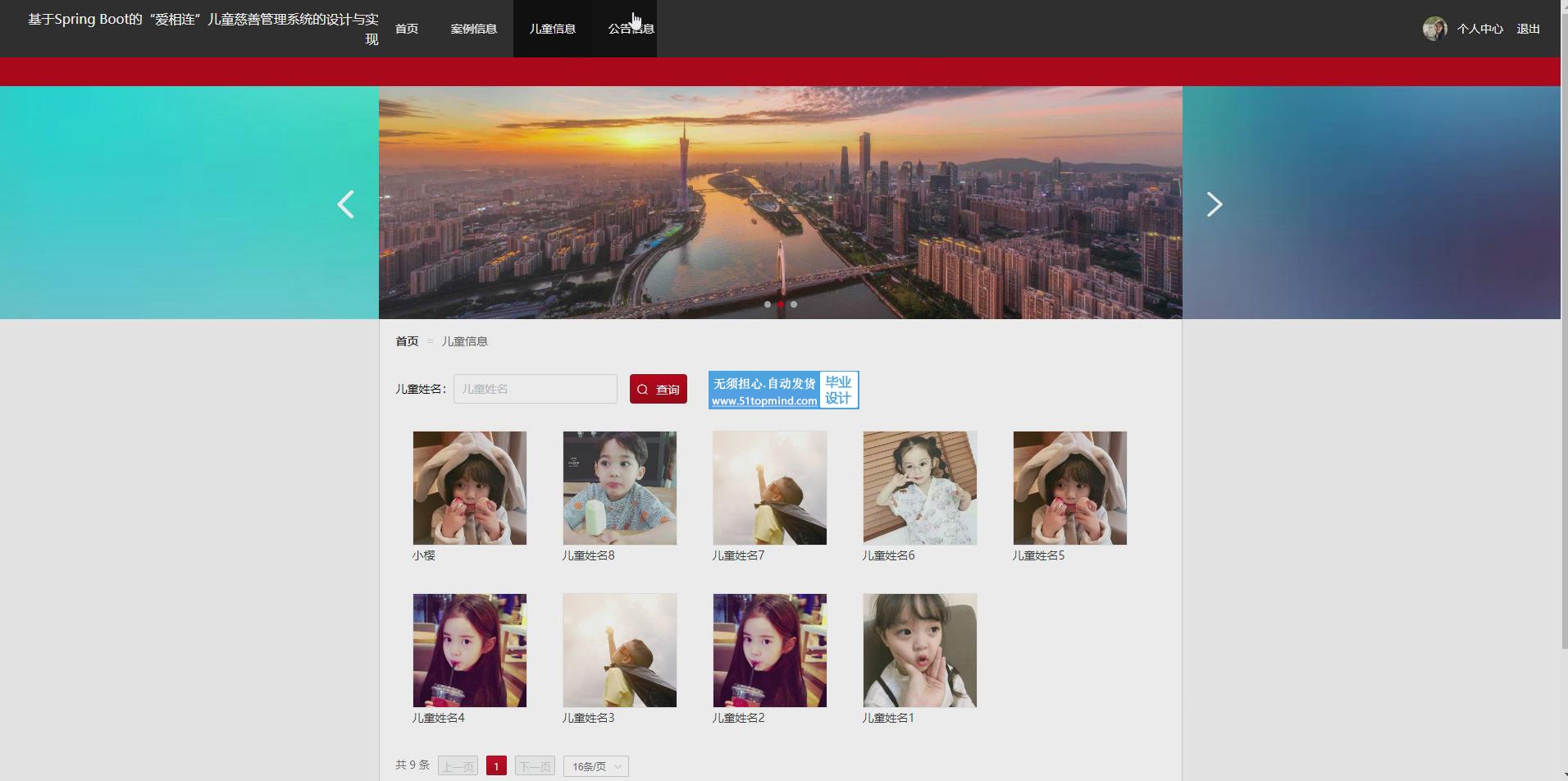The height and width of the screenshot is (781, 1568).
Task: Open the 儿童姓名8 photo
Action: click(620, 488)
